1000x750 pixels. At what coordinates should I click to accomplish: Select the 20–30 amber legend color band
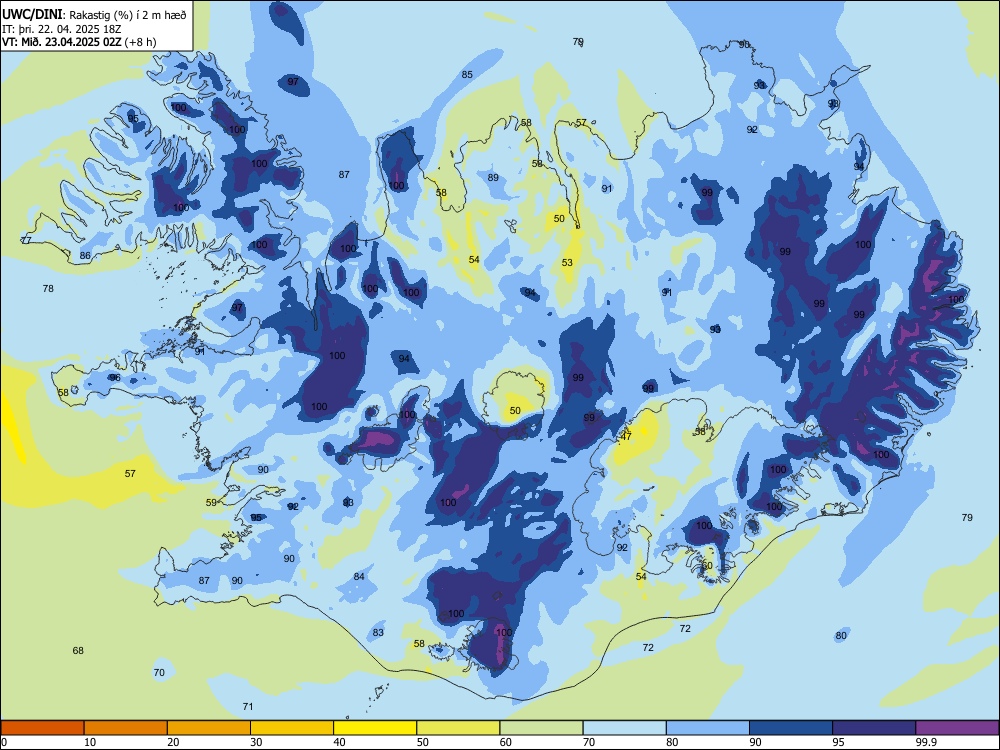tap(209, 728)
